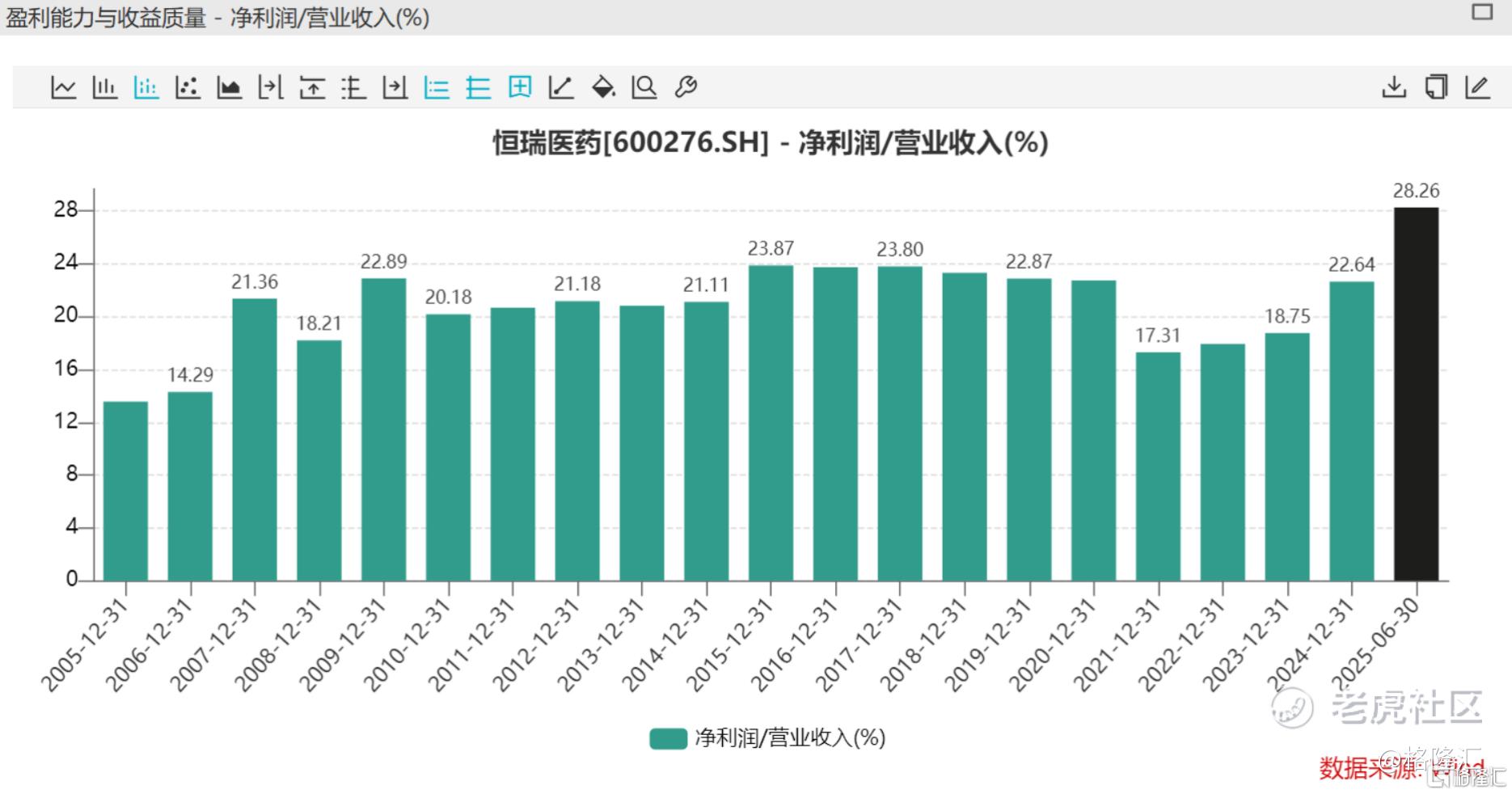Toggle the data labels plus-box icon

tap(520, 87)
